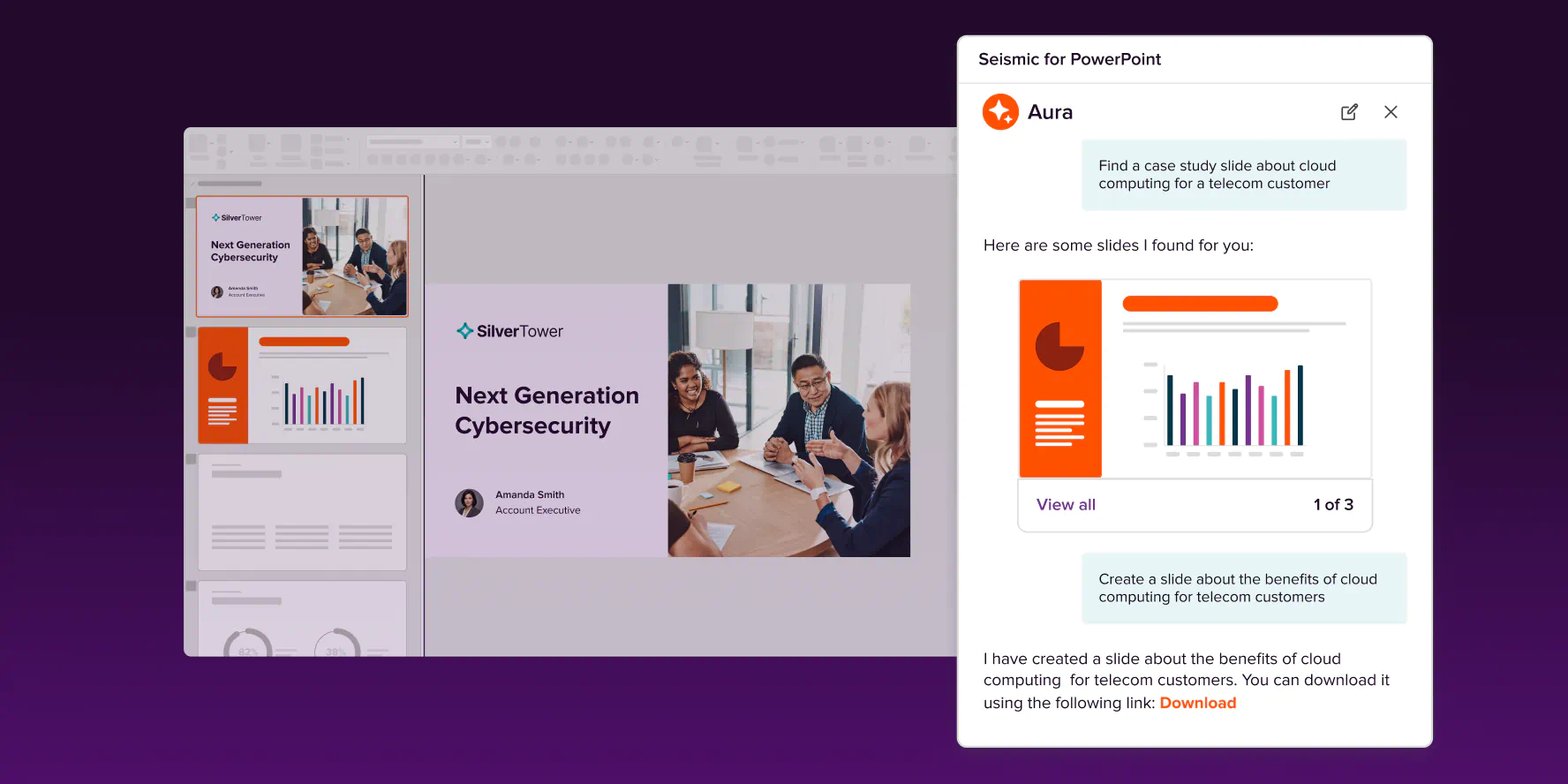The width and height of the screenshot is (1568, 784).
Task: Click the Download link
Action: pos(1197,703)
